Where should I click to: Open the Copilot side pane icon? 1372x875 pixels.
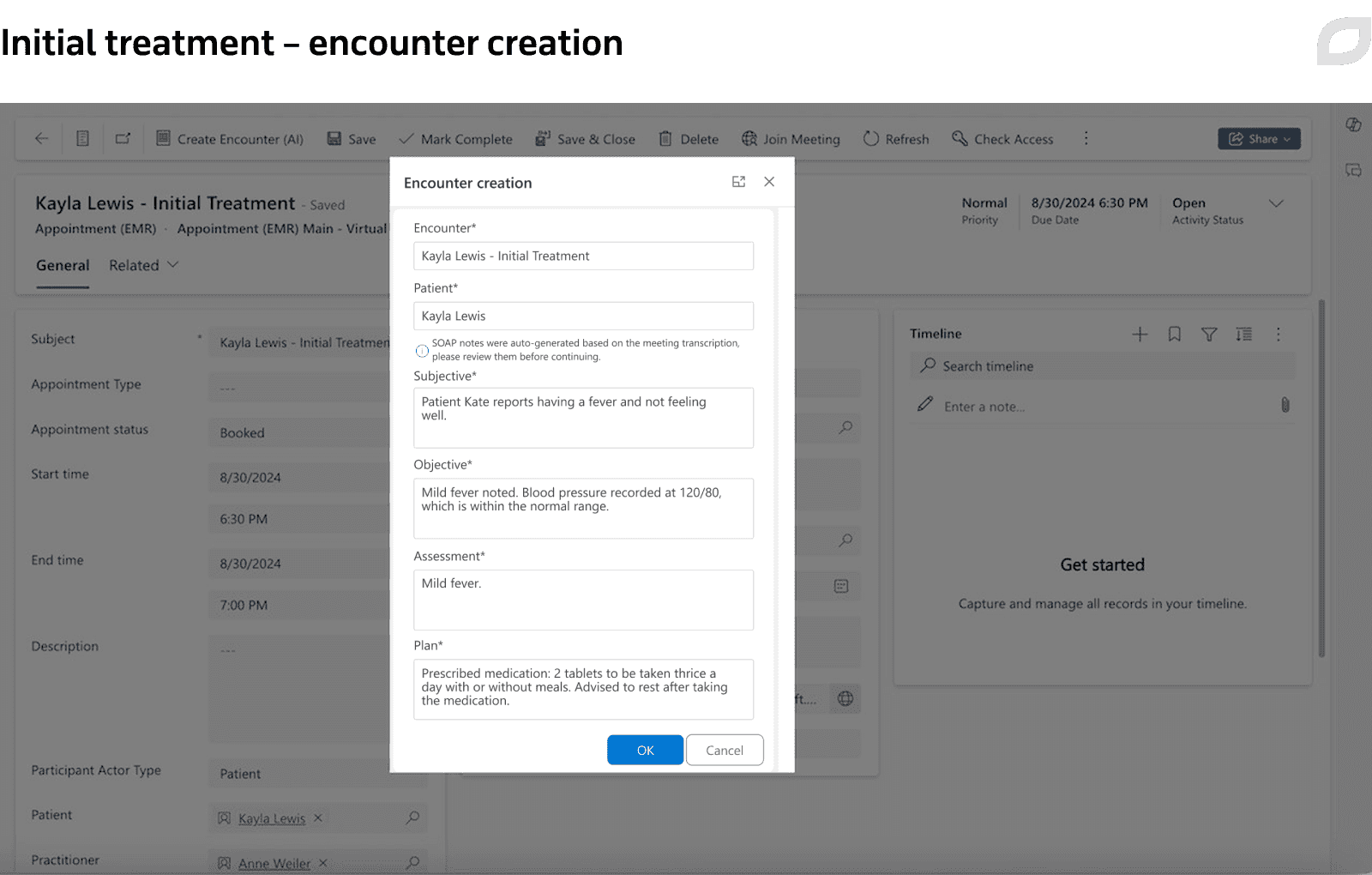[1353, 125]
